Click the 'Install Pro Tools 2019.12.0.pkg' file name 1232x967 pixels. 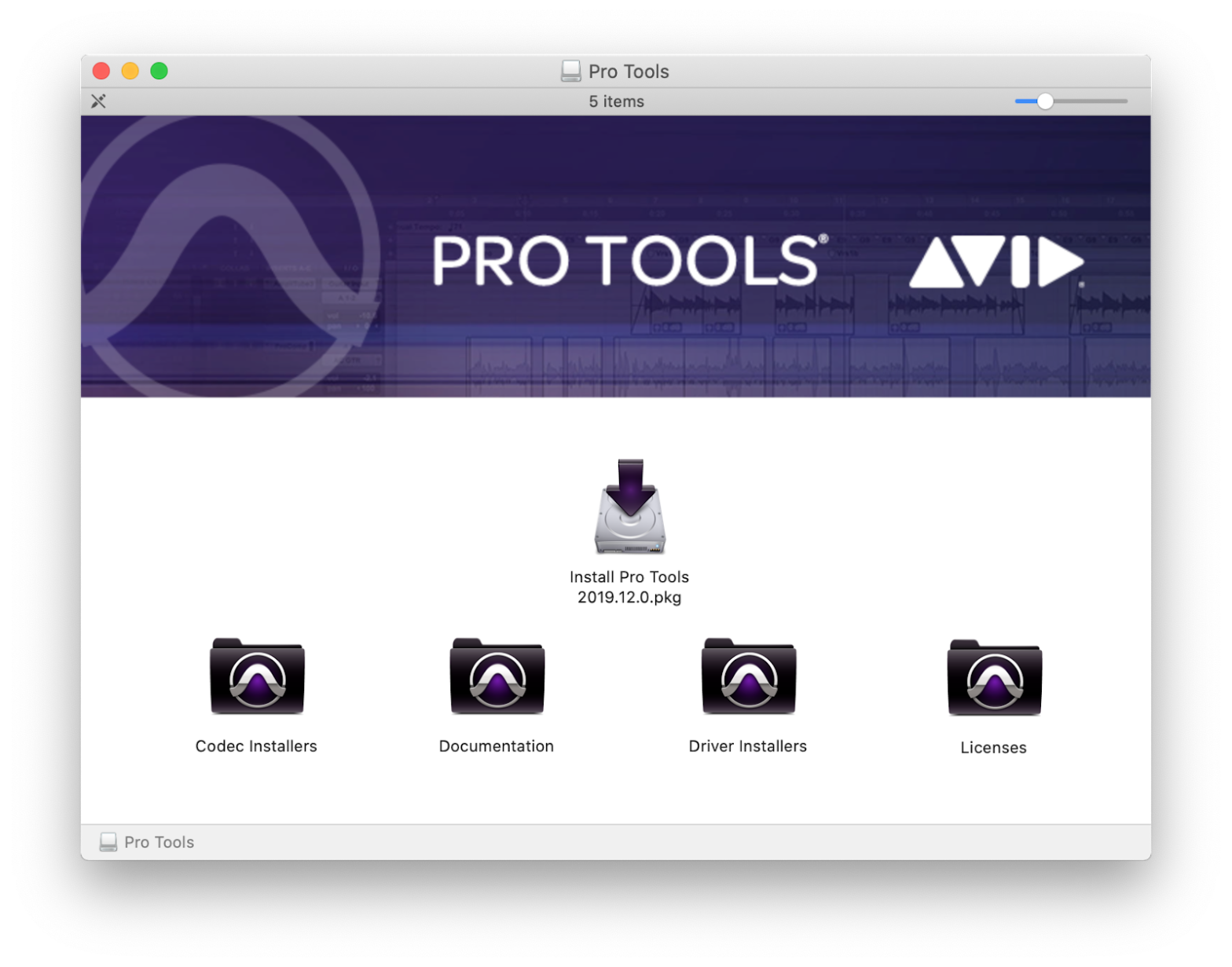pos(629,587)
